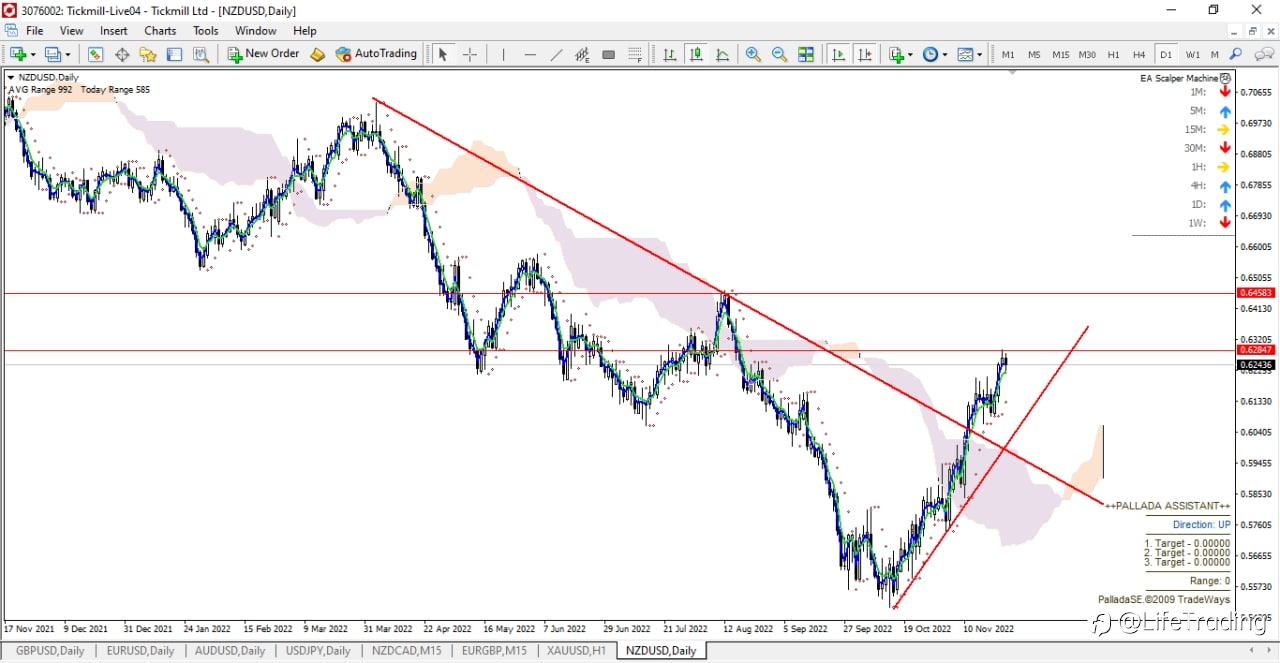Select the crosshair cursor tool
Viewport: 1280px width, 663px height.
click(470, 54)
